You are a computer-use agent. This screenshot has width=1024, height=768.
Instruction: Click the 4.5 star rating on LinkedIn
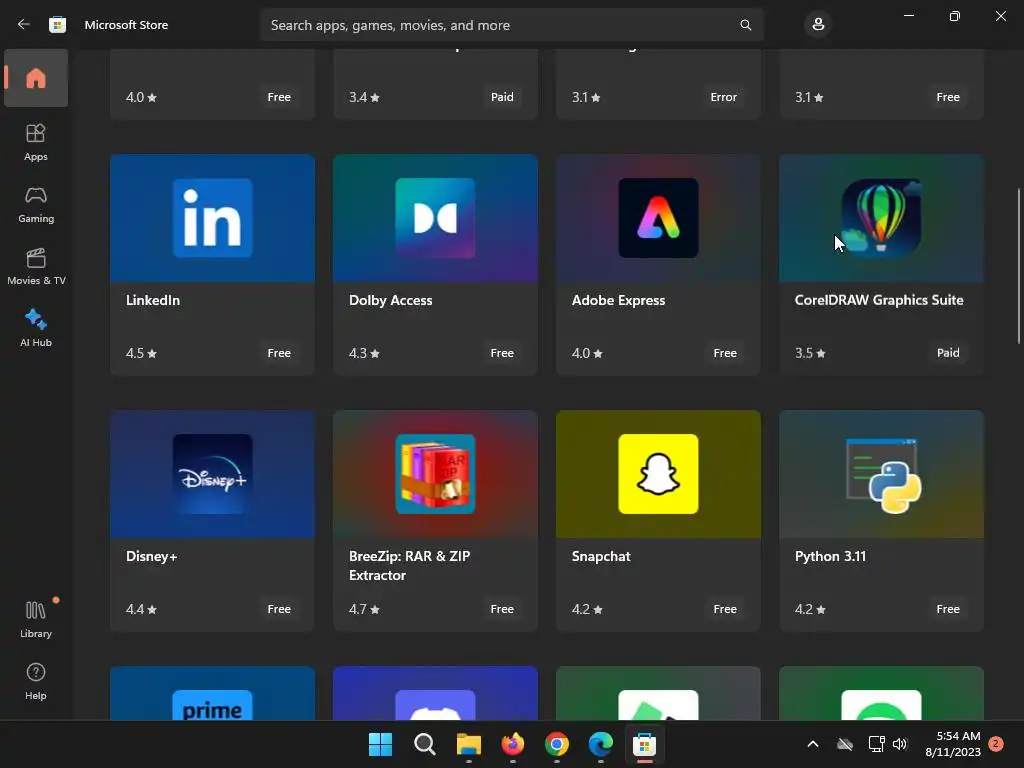141,353
